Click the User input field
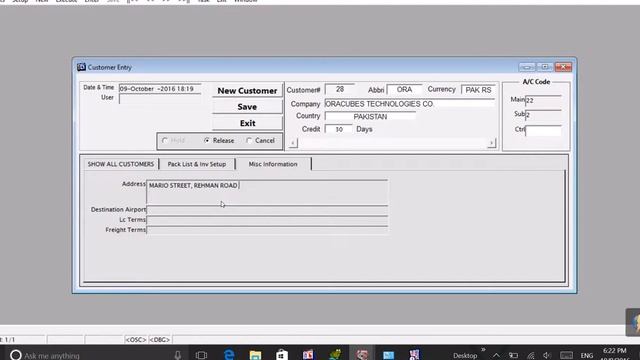 160,98
